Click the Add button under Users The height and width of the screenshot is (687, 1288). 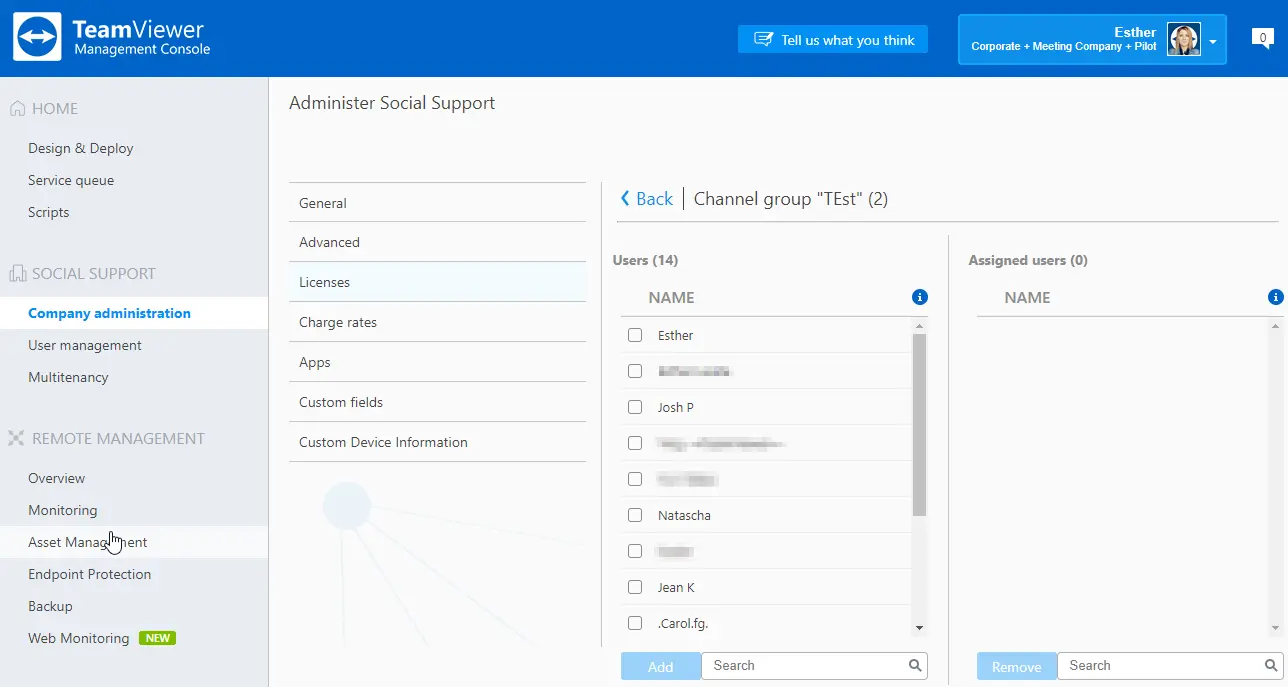[660, 666]
